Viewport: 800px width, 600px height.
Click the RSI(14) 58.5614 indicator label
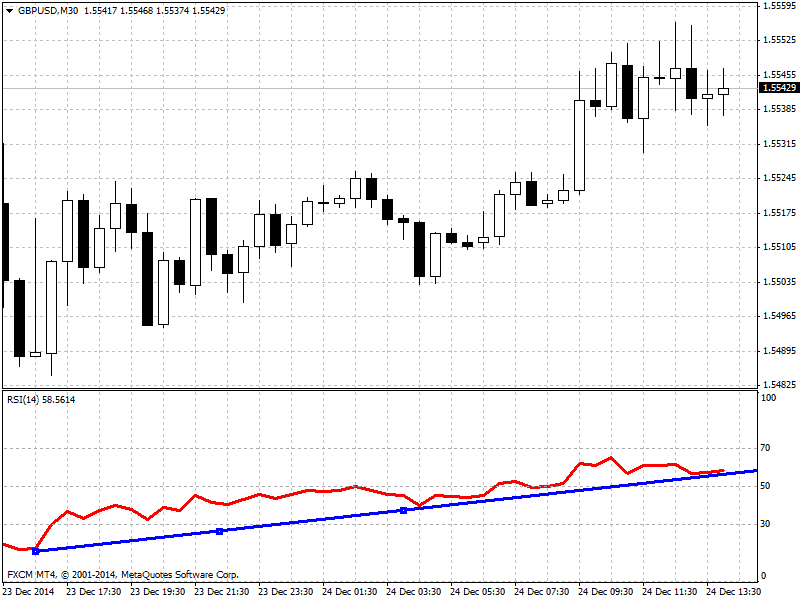(41, 399)
